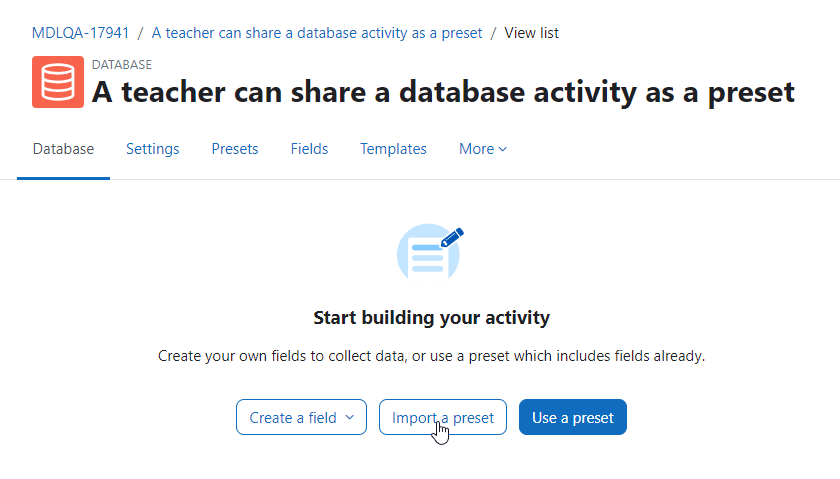
Task: Click the large activity title heading
Action: pos(443,92)
